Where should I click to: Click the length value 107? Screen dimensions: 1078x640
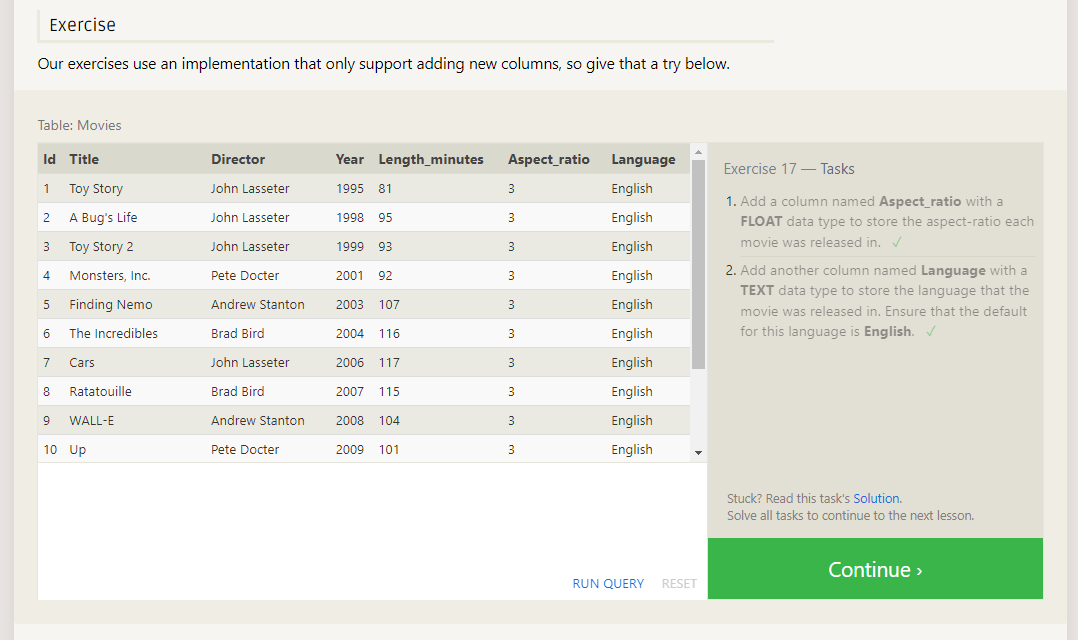(x=389, y=304)
